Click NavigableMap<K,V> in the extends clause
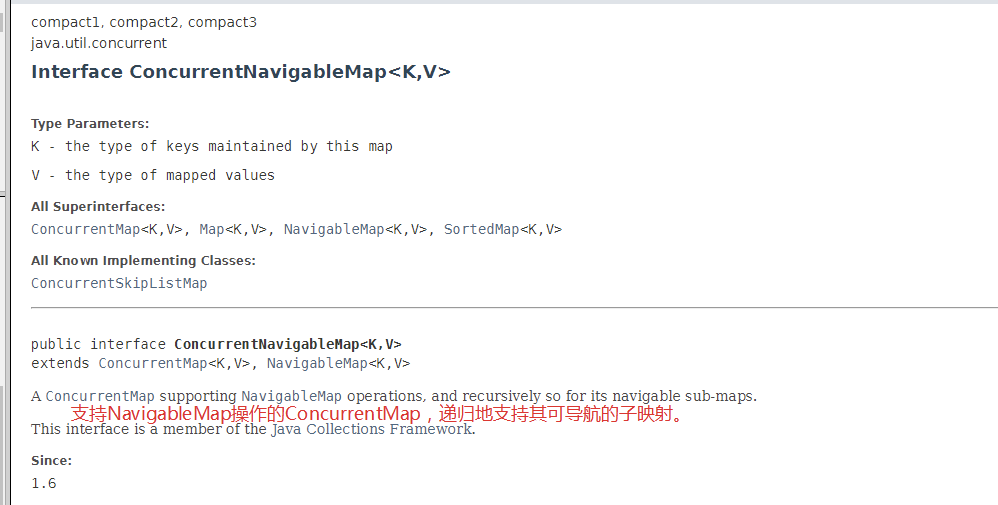998x505 pixels. click(339, 363)
